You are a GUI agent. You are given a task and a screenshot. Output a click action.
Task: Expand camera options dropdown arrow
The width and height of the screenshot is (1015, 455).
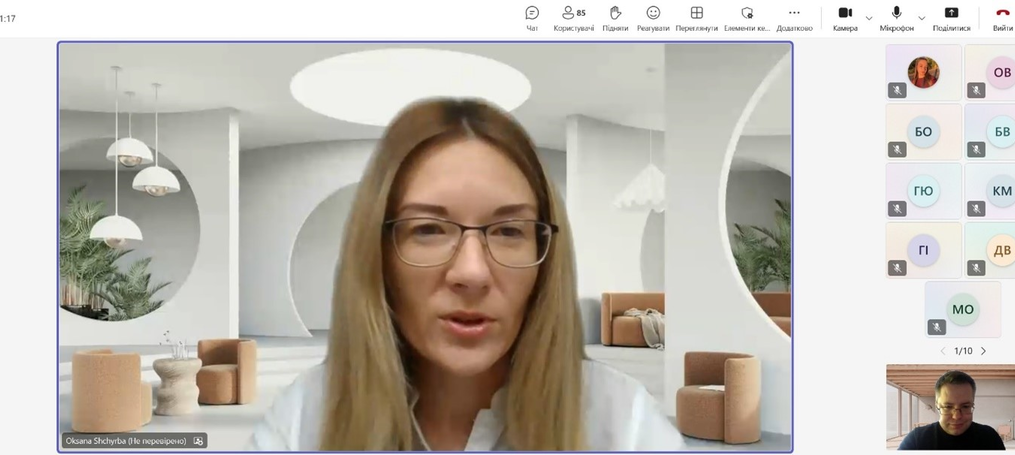click(869, 18)
